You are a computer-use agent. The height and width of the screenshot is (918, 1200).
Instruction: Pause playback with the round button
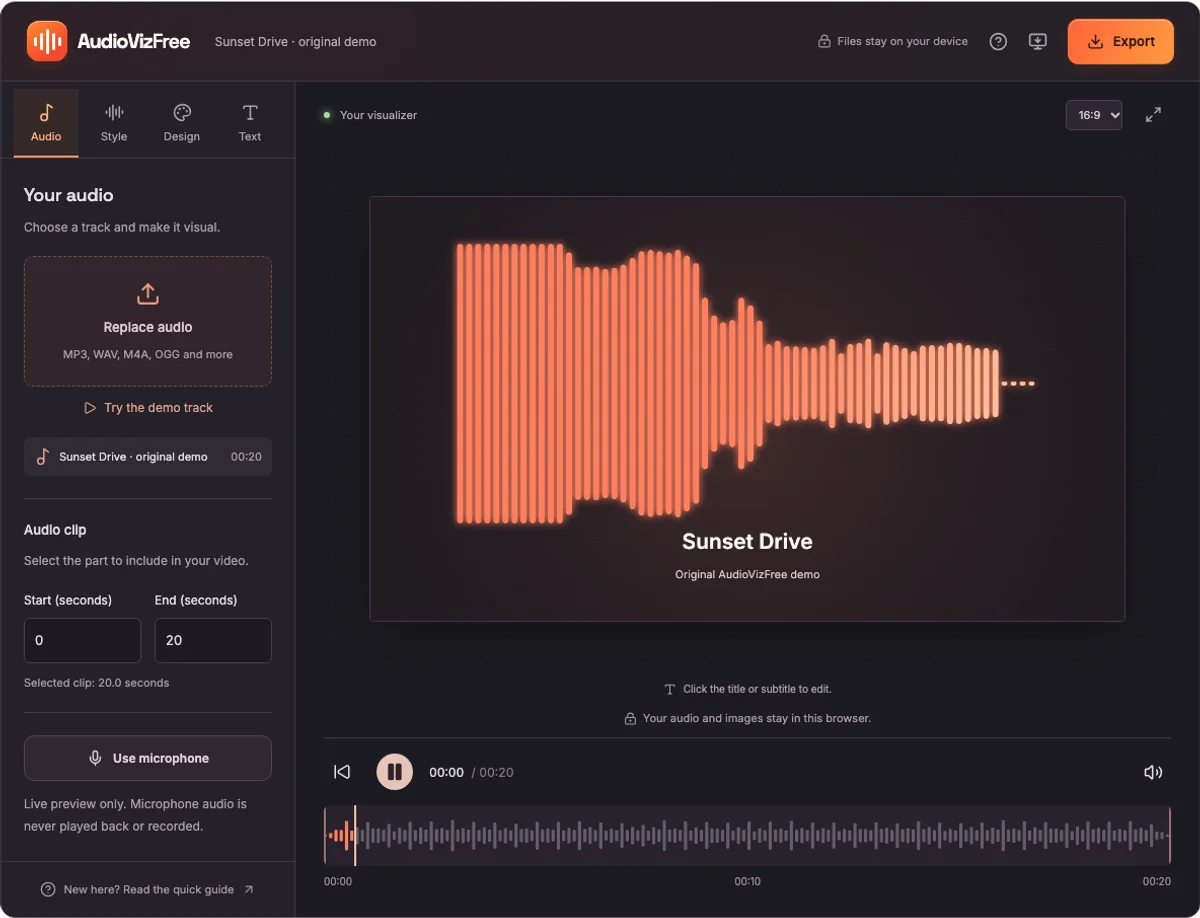(394, 772)
